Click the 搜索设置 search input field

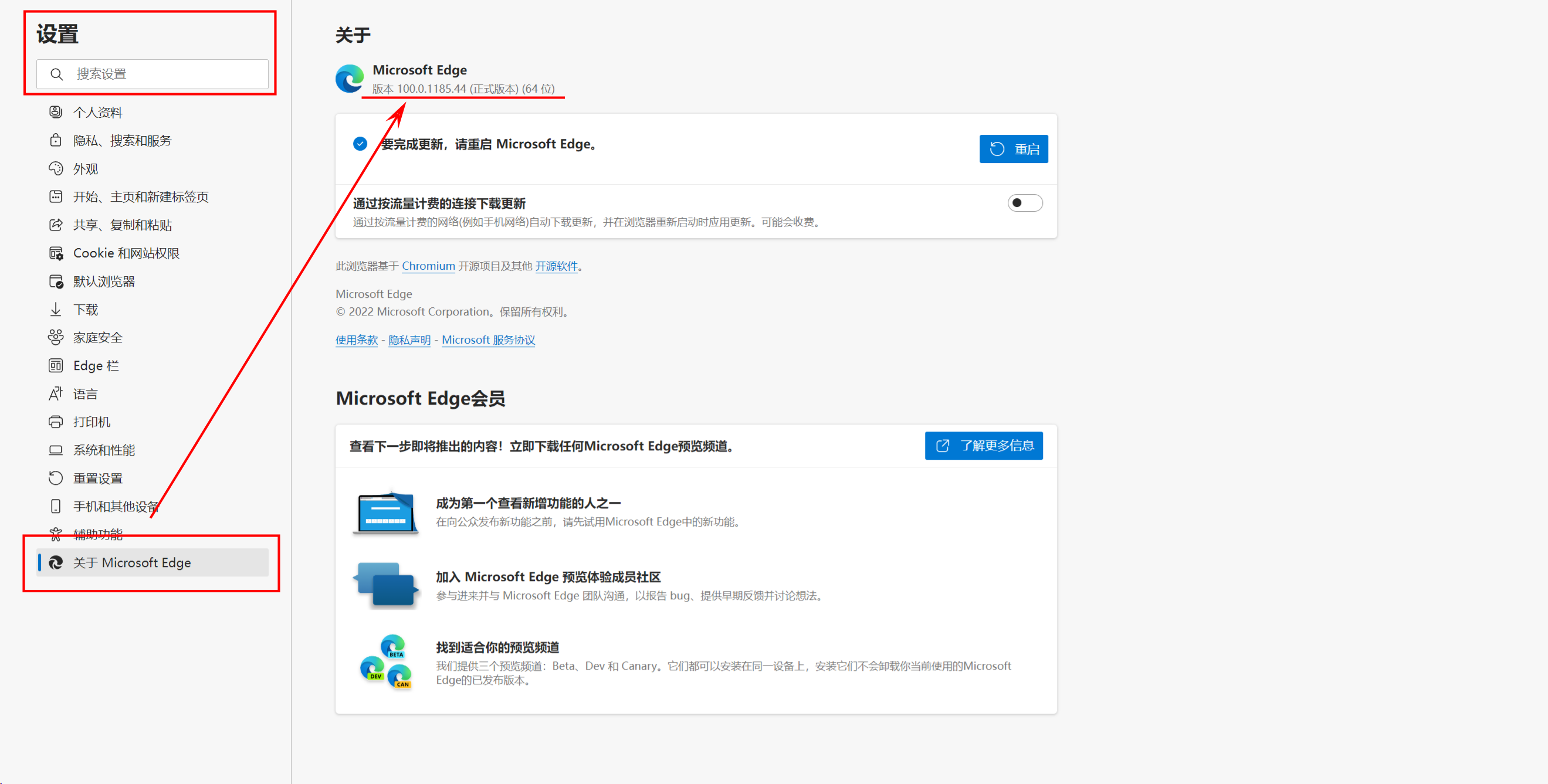tap(152, 74)
